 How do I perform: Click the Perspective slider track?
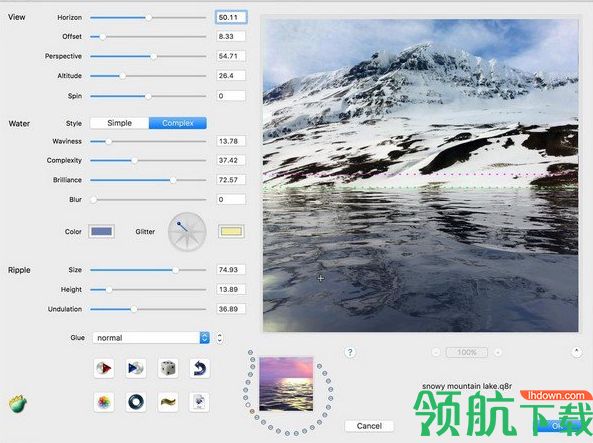pos(148,56)
